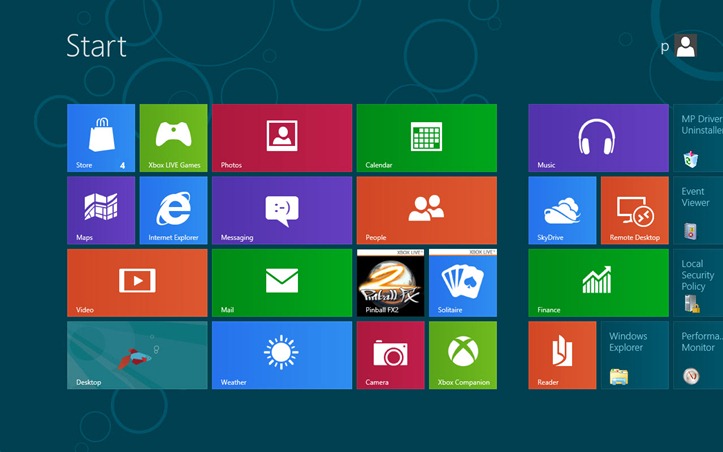Open the Messaging tile
Viewport: 723px width, 452px height.
pyautogui.click(x=282, y=210)
